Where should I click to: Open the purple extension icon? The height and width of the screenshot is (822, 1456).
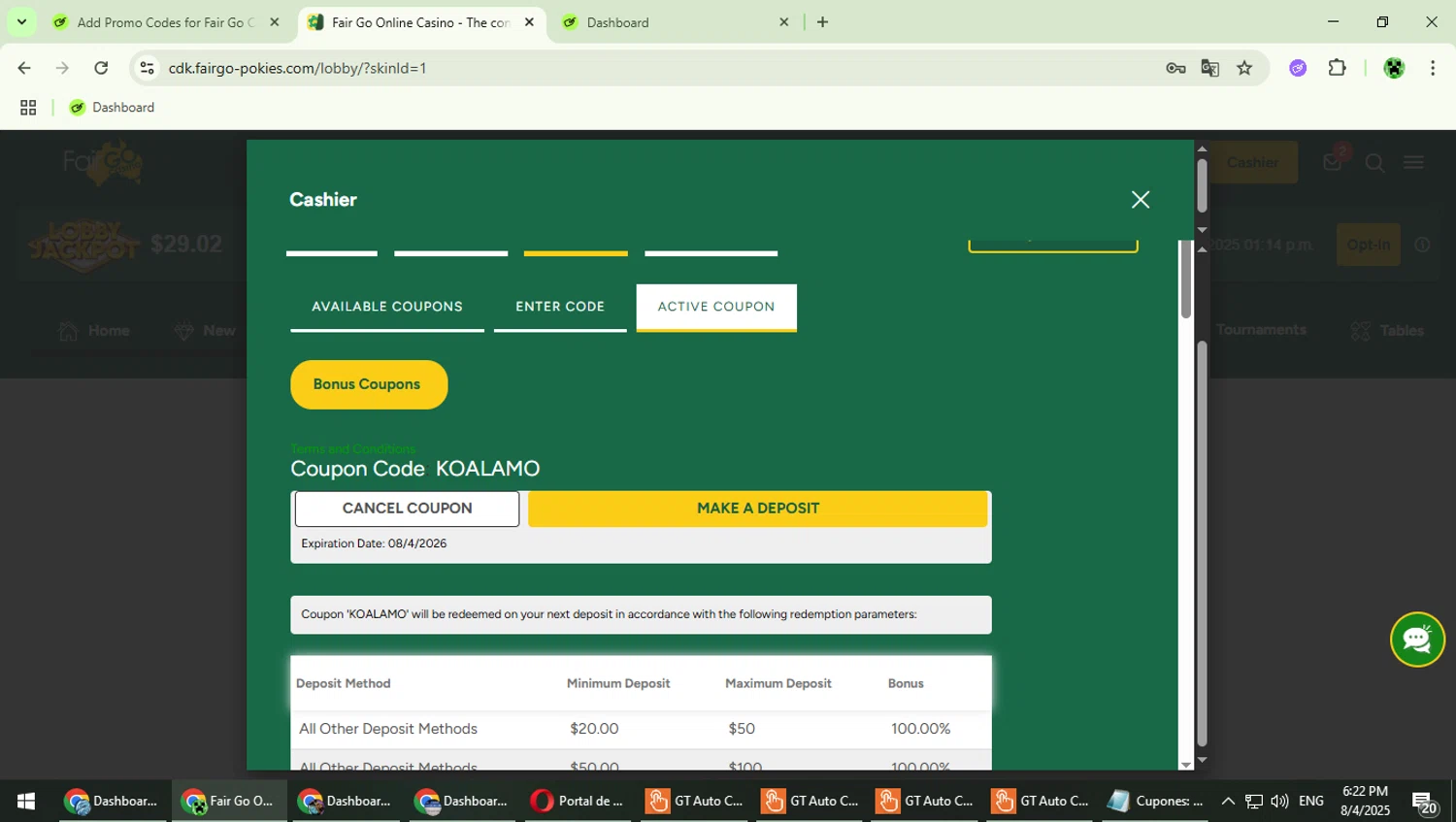click(x=1298, y=68)
